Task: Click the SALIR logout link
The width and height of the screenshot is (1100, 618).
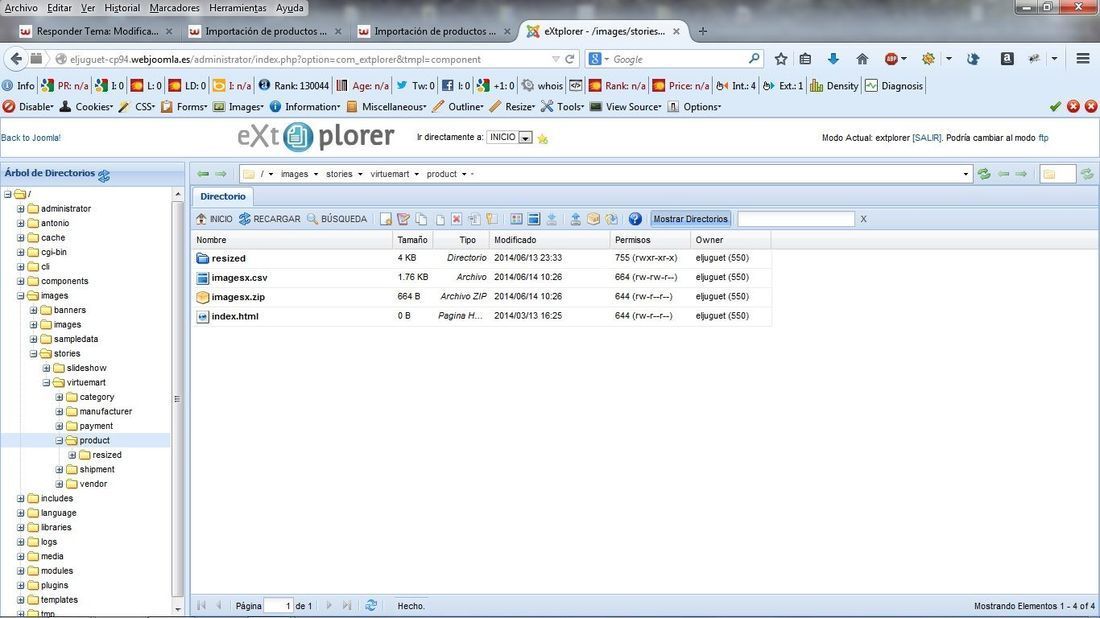Action: coord(927,138)
